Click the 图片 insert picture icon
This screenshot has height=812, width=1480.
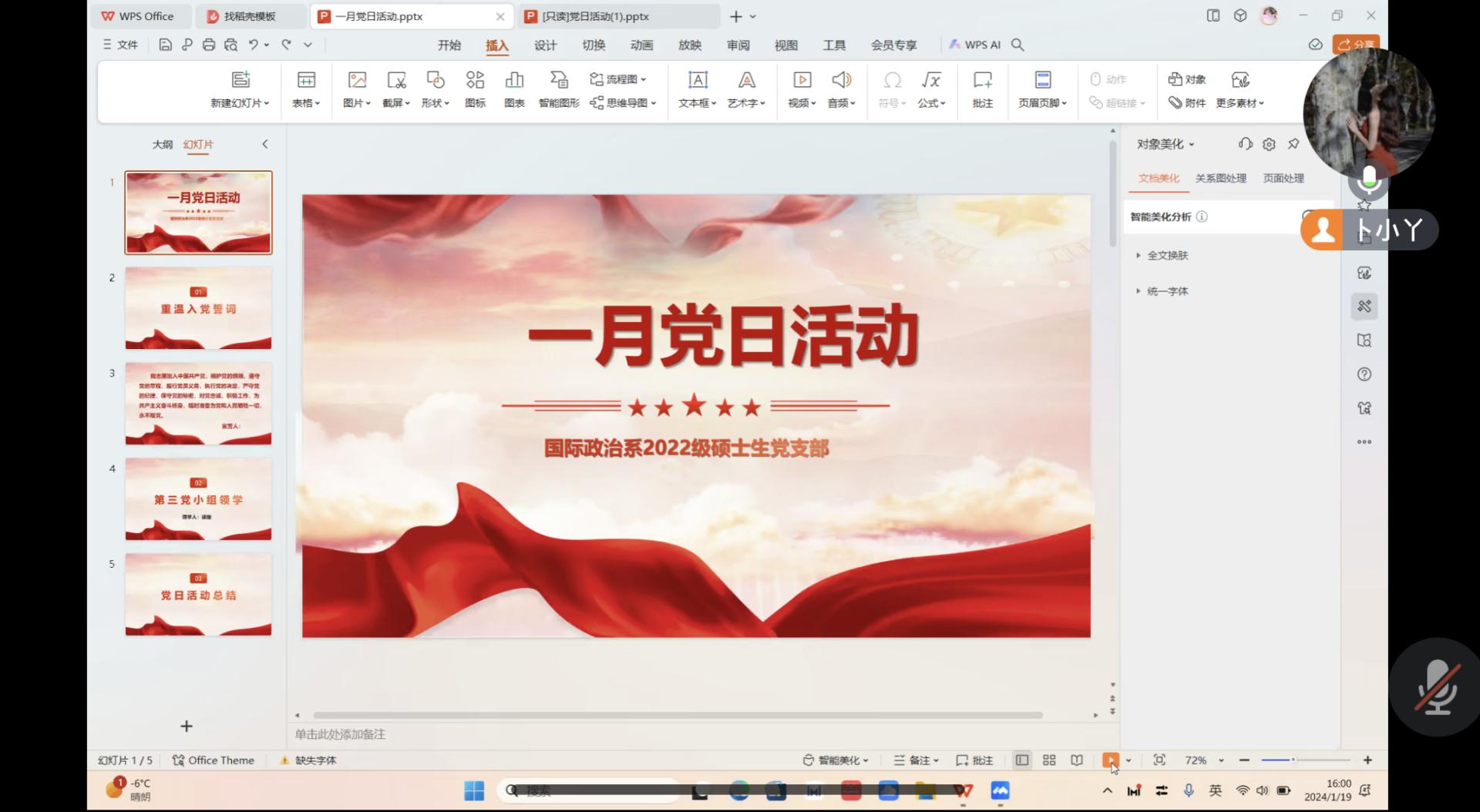point(357,80)
